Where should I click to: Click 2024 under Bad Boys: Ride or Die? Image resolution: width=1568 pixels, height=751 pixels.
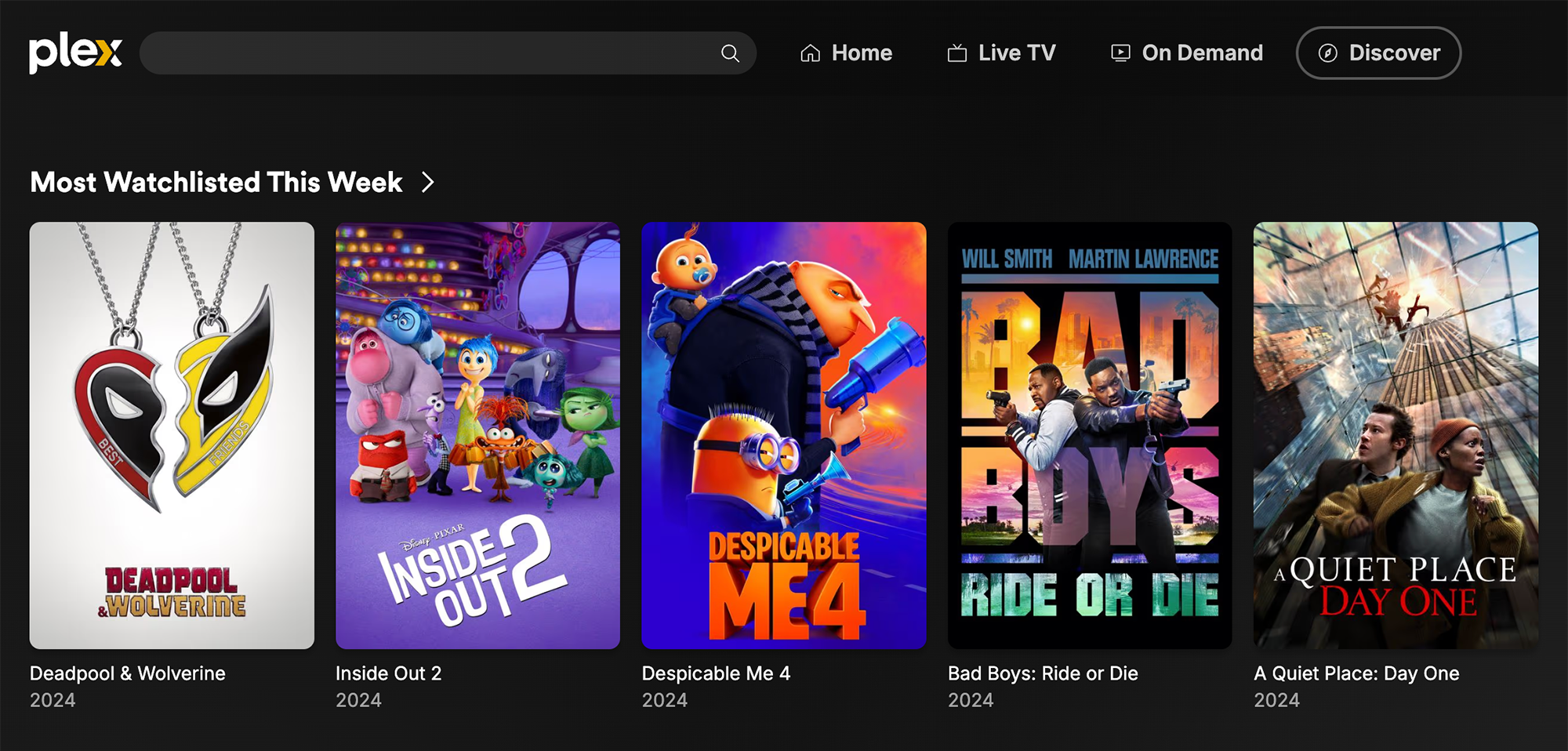(971, 700)
